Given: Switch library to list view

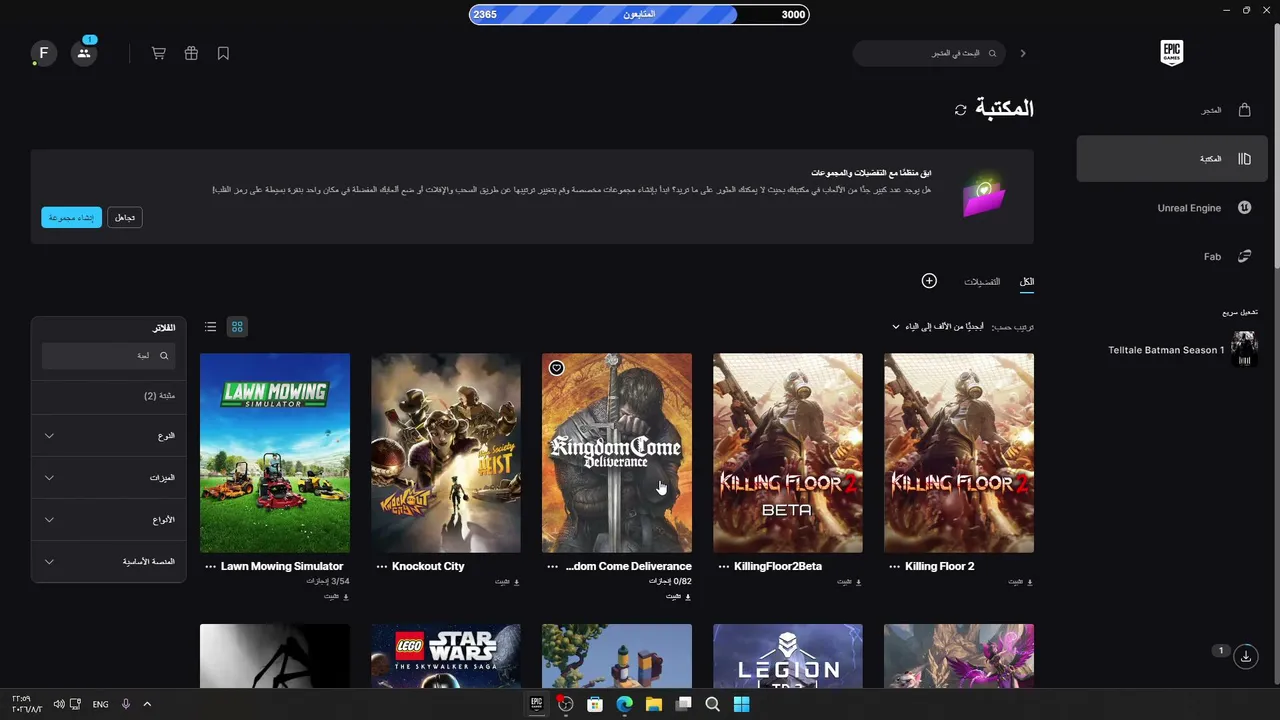Looking at the screenshot, I should (x=210, y=327).
